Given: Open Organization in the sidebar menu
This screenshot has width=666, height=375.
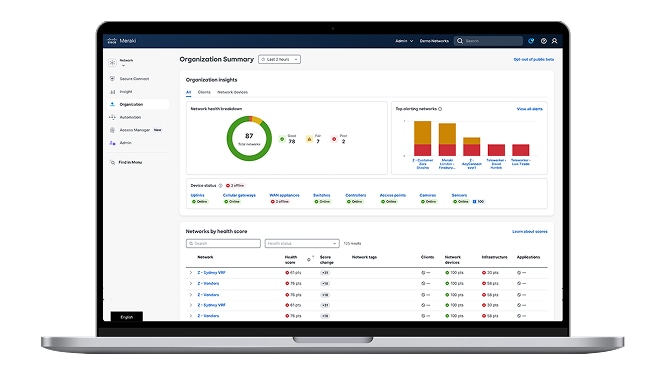Looking at the screenshot, I should 138,104.
